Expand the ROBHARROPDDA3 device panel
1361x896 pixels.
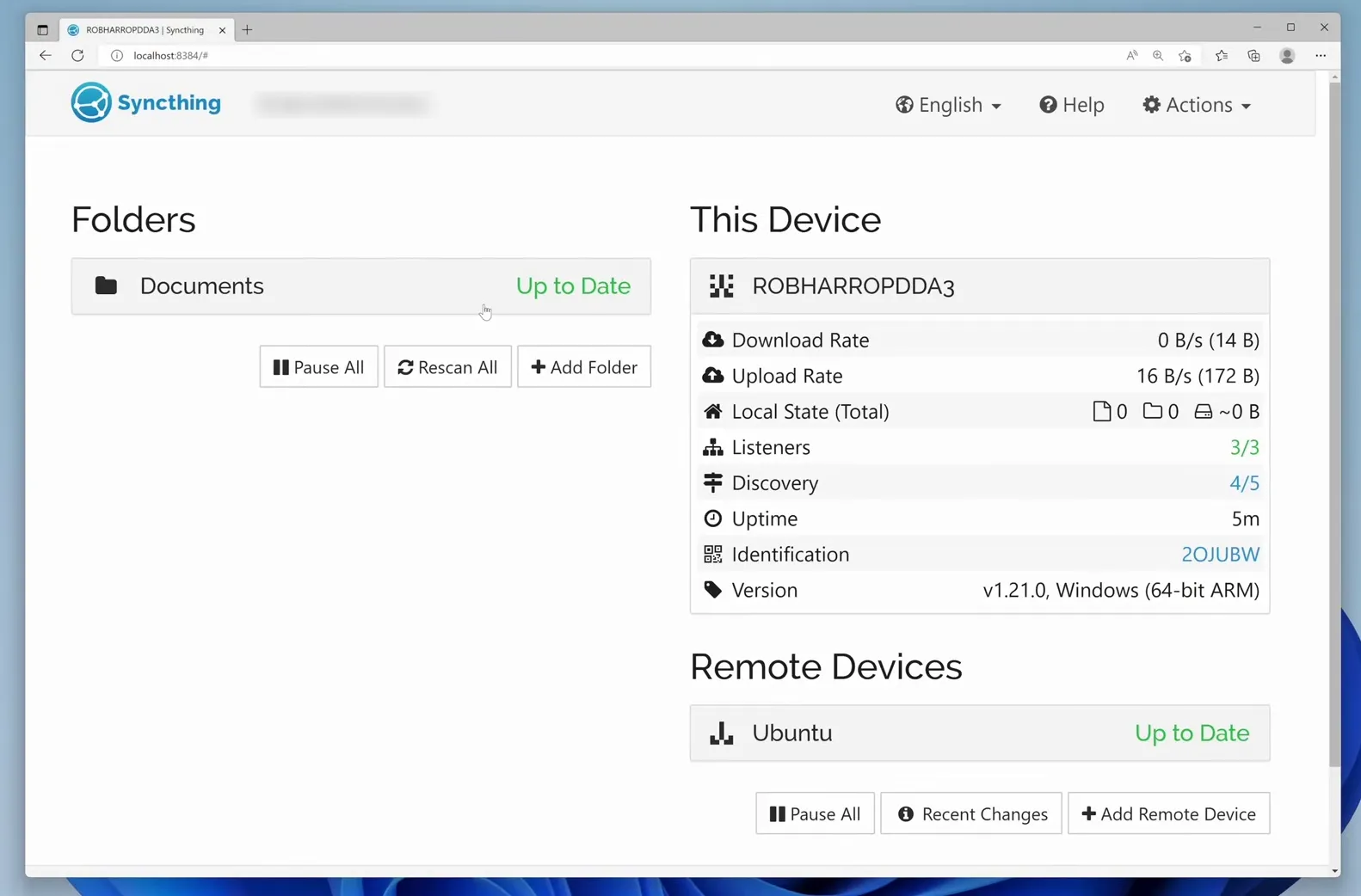point(980,286)
